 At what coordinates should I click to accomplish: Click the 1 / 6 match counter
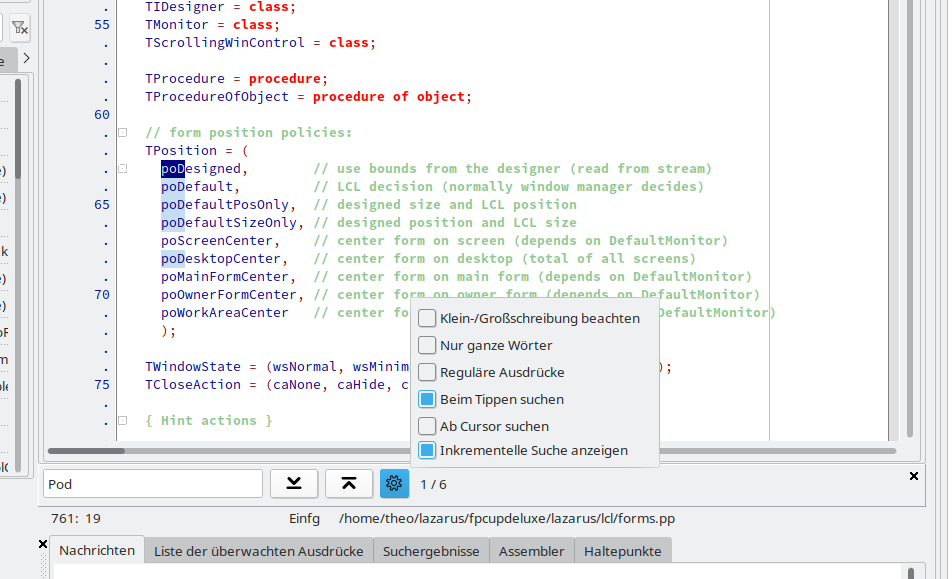pyautogui.click(x=434, y=484)
